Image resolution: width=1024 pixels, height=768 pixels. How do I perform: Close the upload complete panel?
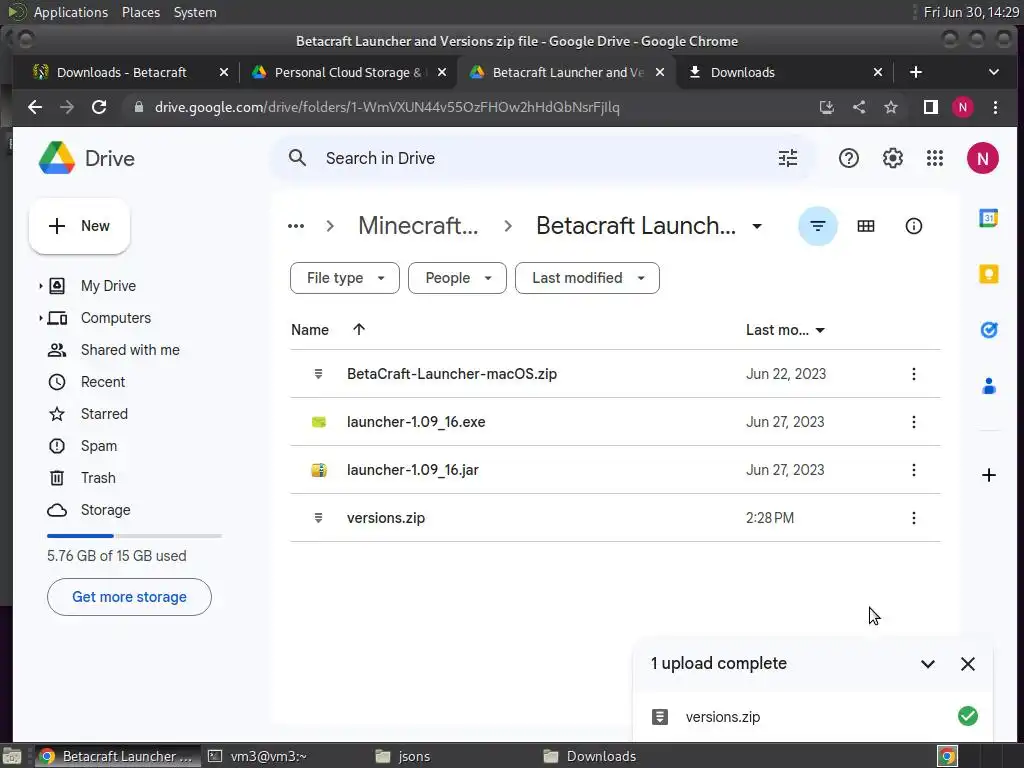(967, 664)
